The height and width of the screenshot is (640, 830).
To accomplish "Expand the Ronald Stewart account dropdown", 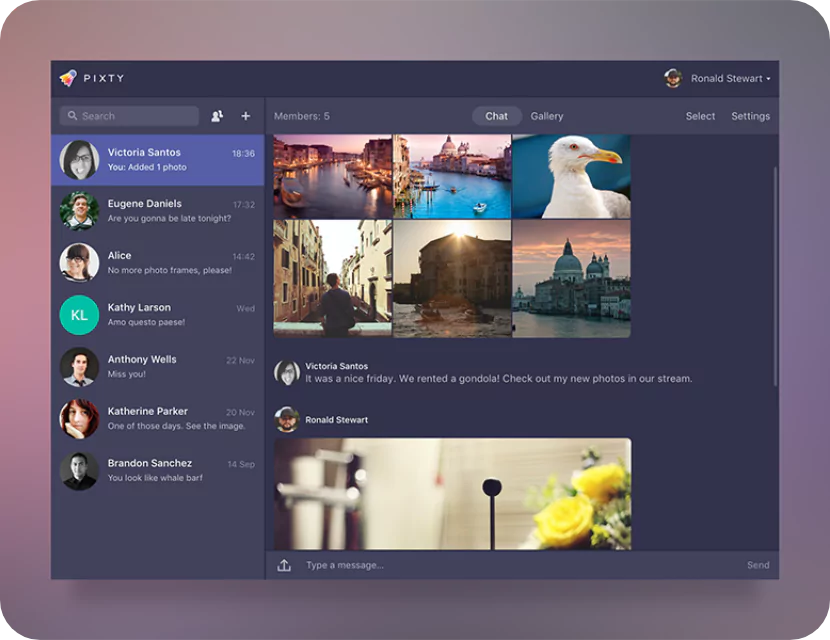I will [768, 79].
